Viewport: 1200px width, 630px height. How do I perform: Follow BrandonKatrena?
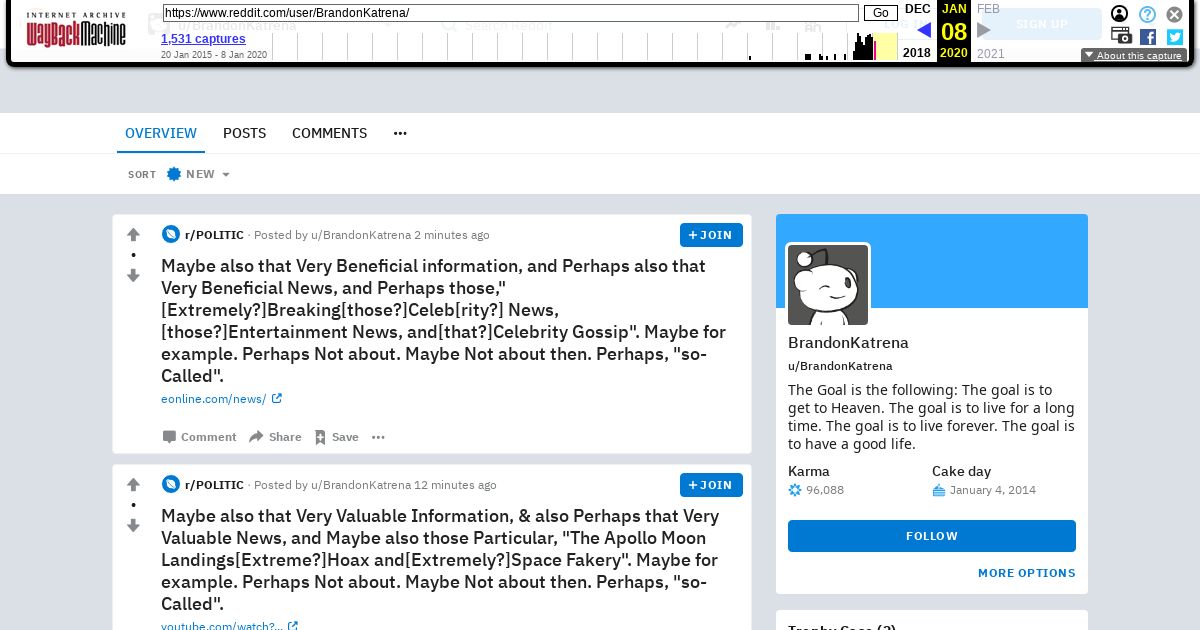click(x=932, y=536)
